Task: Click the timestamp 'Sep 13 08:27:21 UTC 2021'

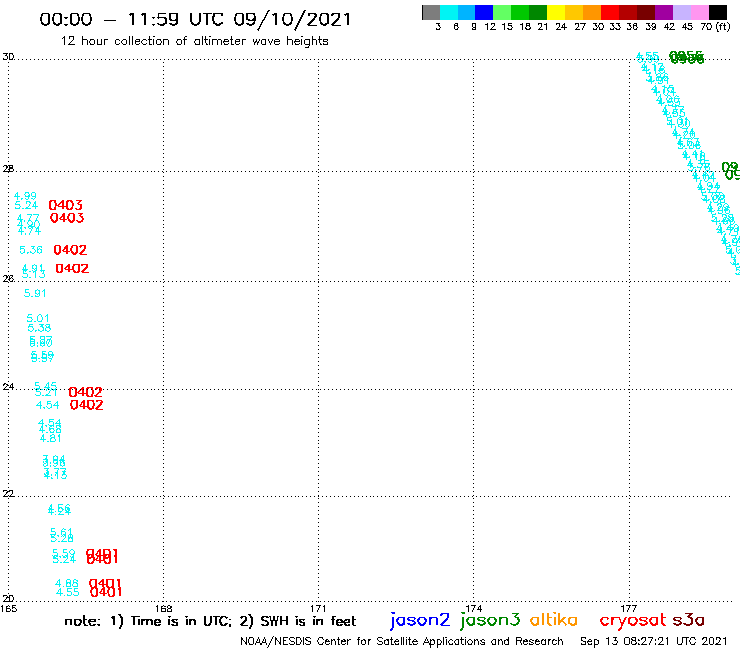Action: [x=654, y=641]
